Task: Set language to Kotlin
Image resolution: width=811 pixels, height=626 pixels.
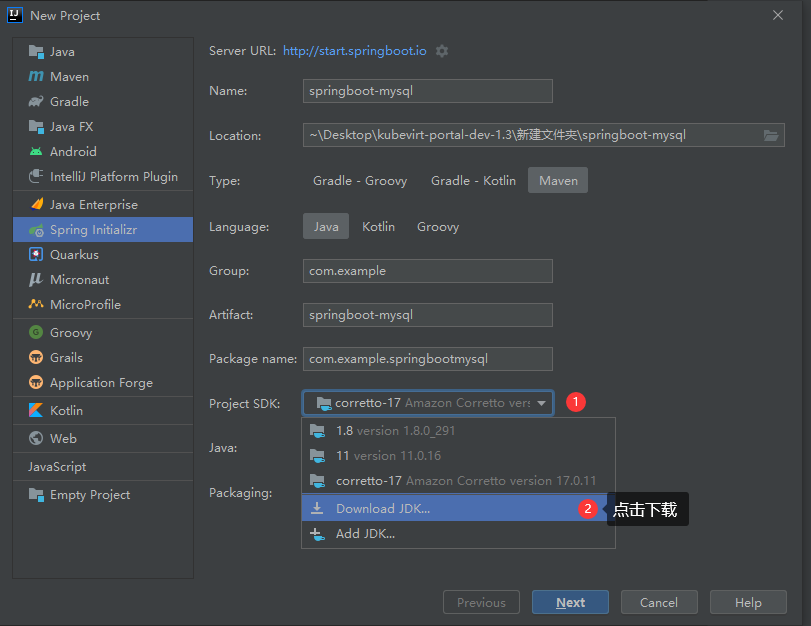Action: click(x=378, y=227)
